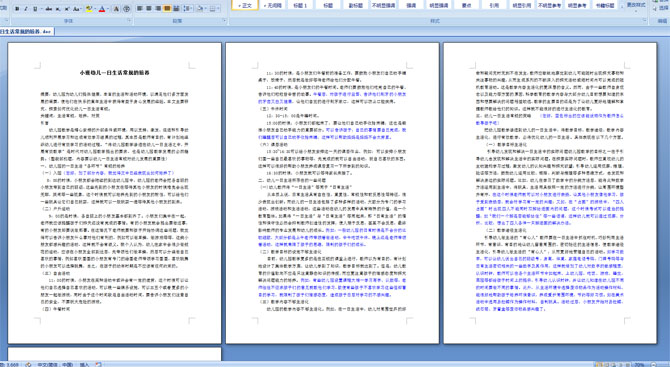670x367 pixels.
Task: Open the line spacing dropdown
Action: click(x=188, y=8)
